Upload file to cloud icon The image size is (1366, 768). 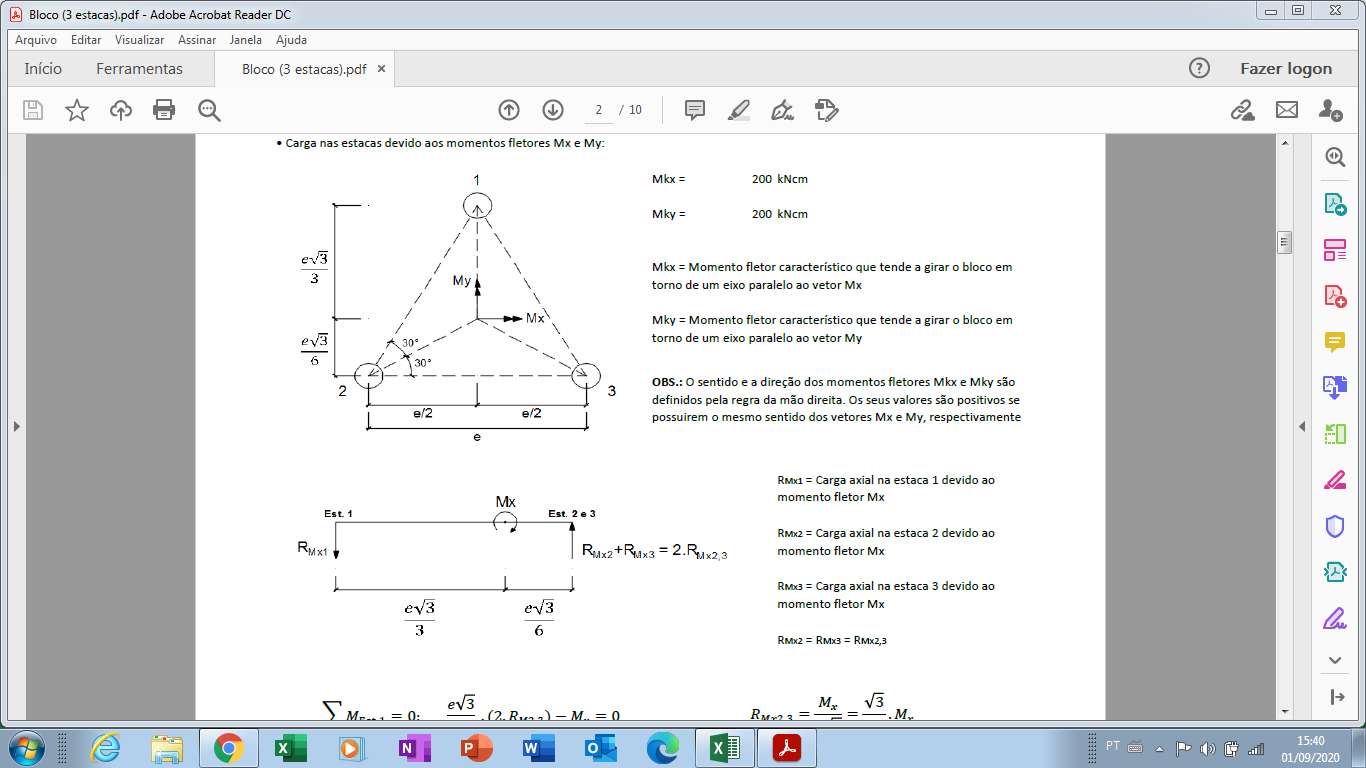click(x=121, y=110)
